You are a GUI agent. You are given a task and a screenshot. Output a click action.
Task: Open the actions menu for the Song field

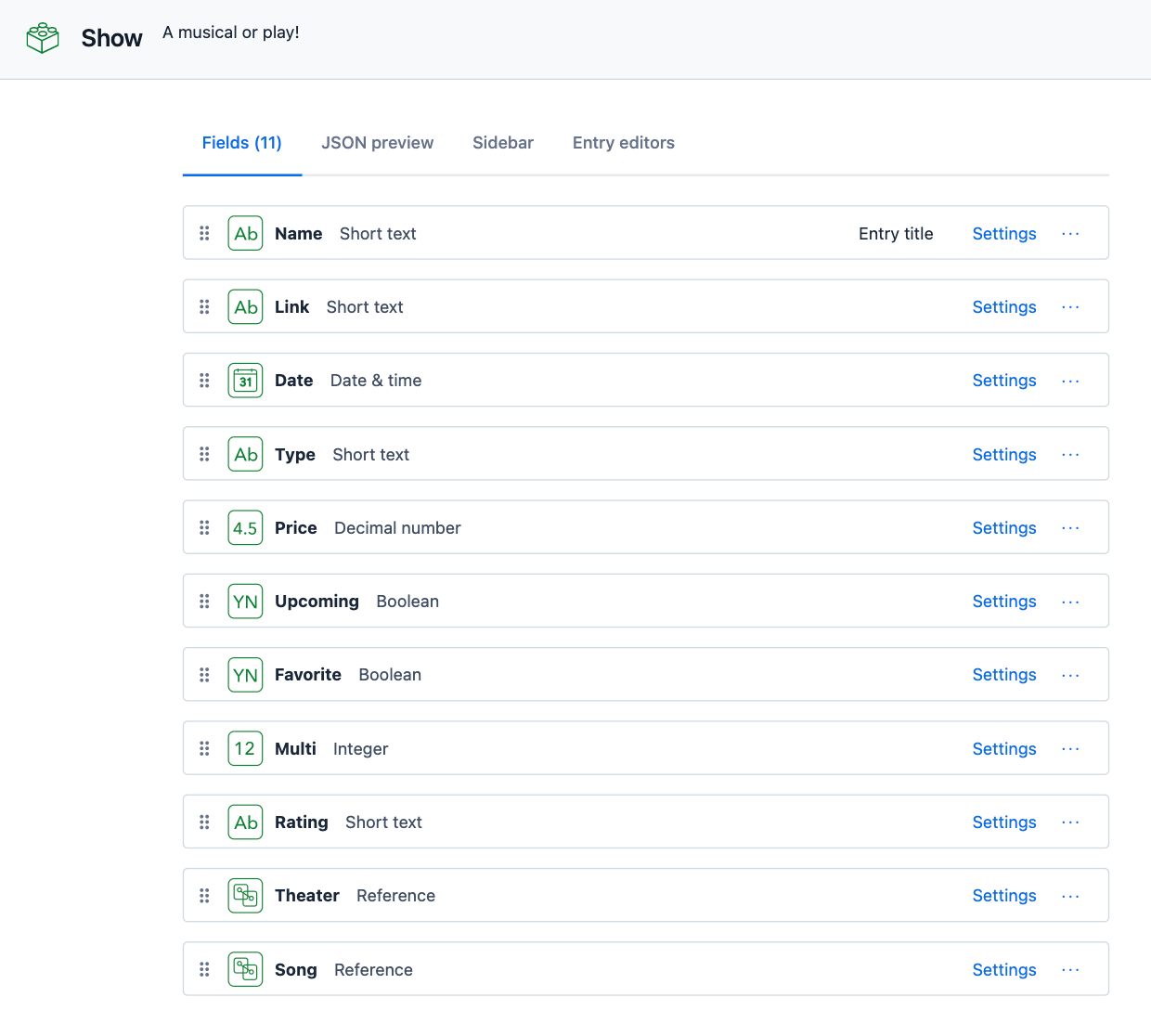(x=1070, y=968)
